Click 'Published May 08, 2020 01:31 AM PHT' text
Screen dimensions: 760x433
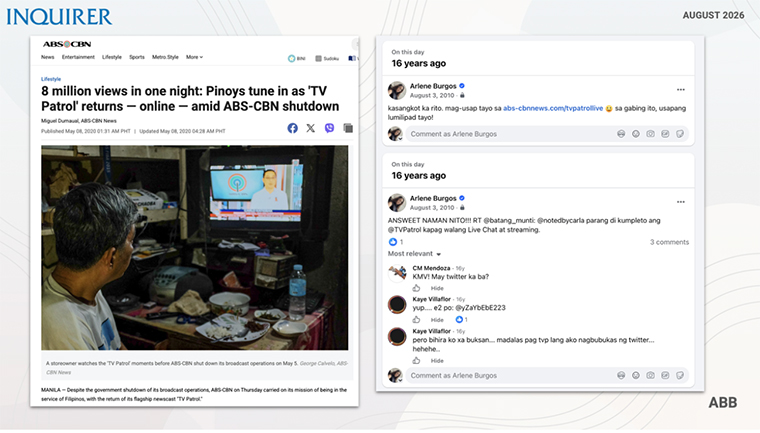[86, 131]
